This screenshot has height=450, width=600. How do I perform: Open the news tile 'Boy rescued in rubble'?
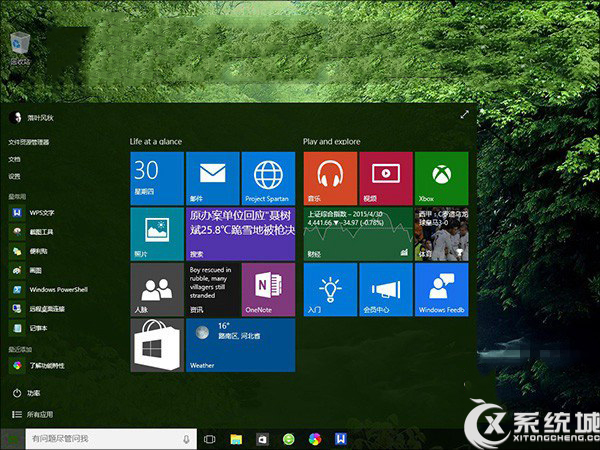[213, 289]
